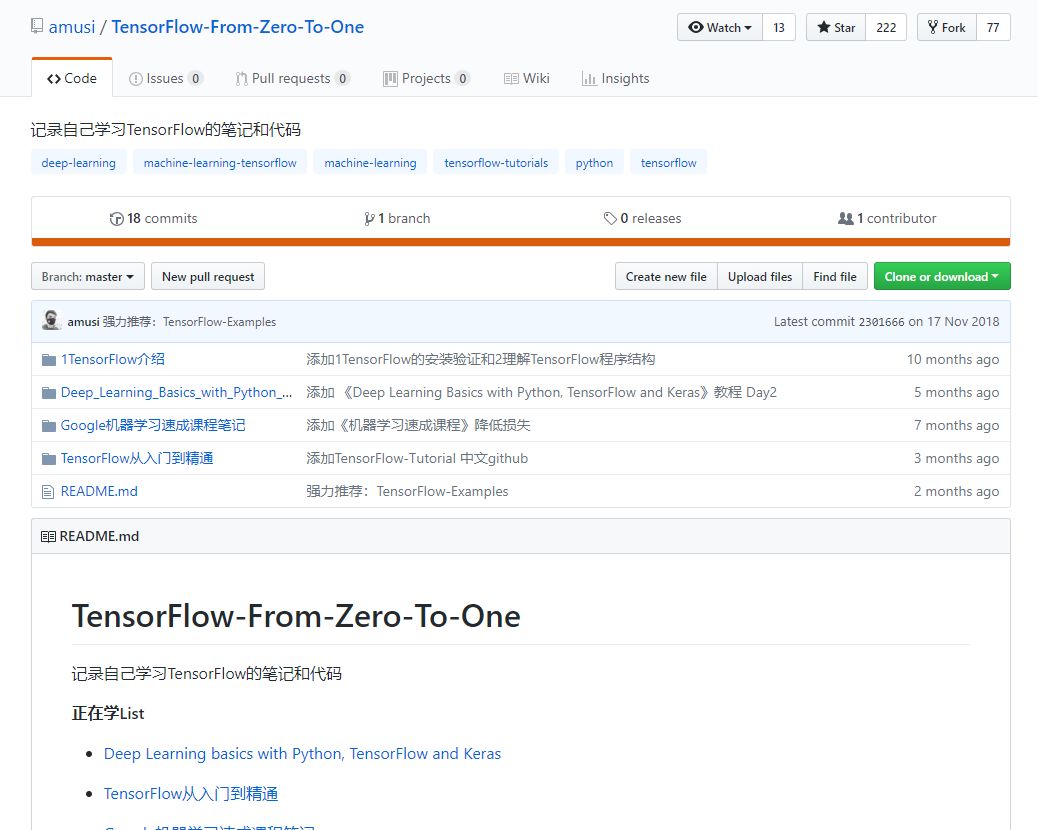View the 0 releases page
1038x830 pixels.
(x=642, y=218)
